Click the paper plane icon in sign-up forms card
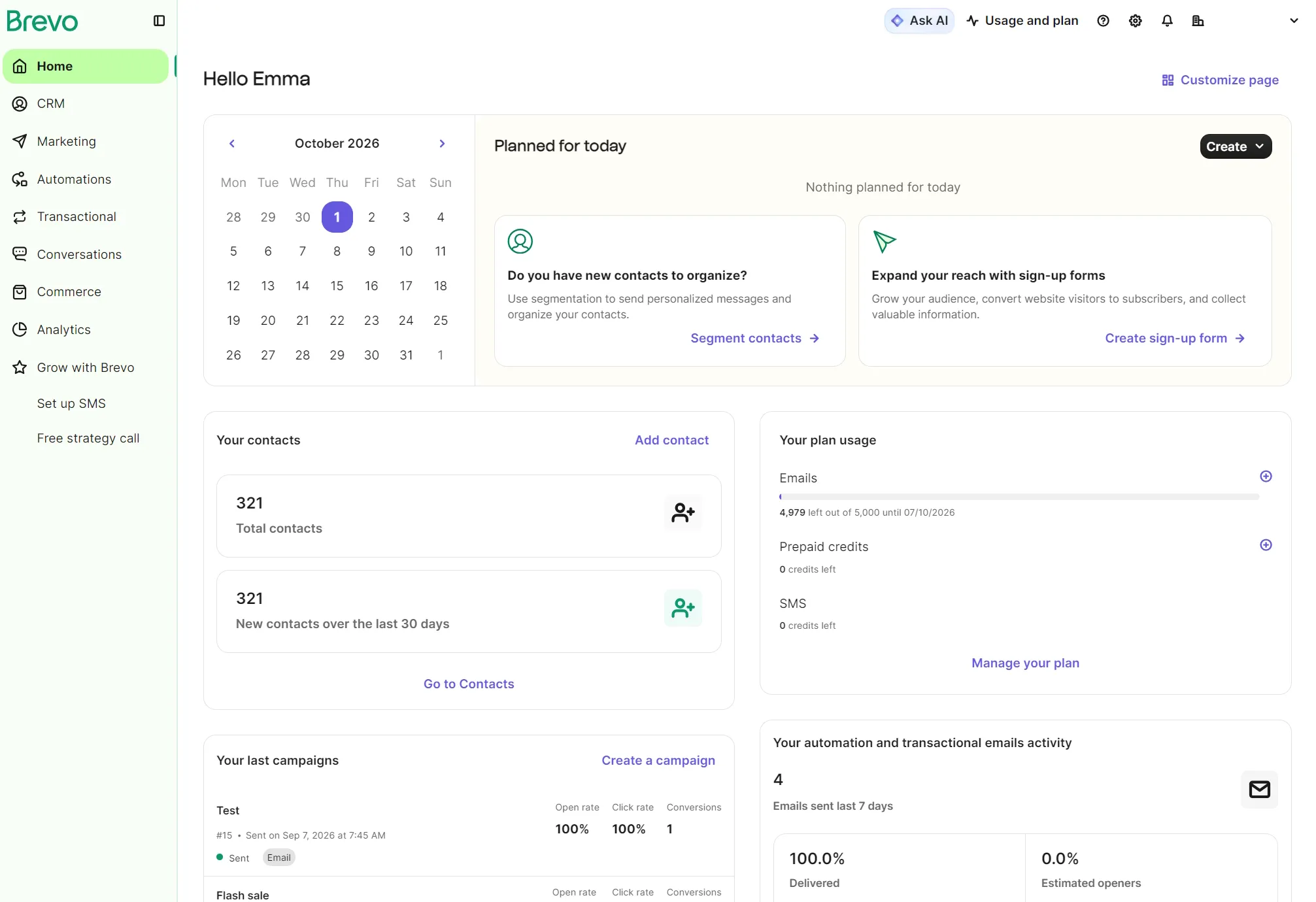 pyautogui.click(x=885, y=241)
